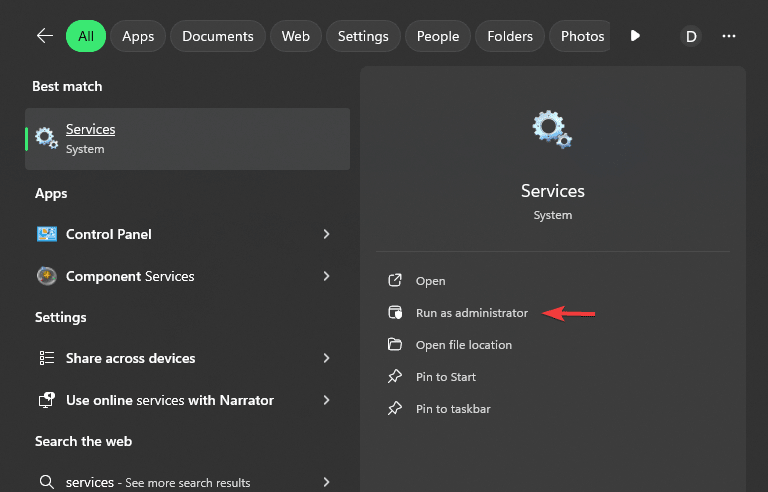Image resolution: width=768 pixels, height=492 pixels.
Task: Switch to the People filter tab
Action: [438, 36]
